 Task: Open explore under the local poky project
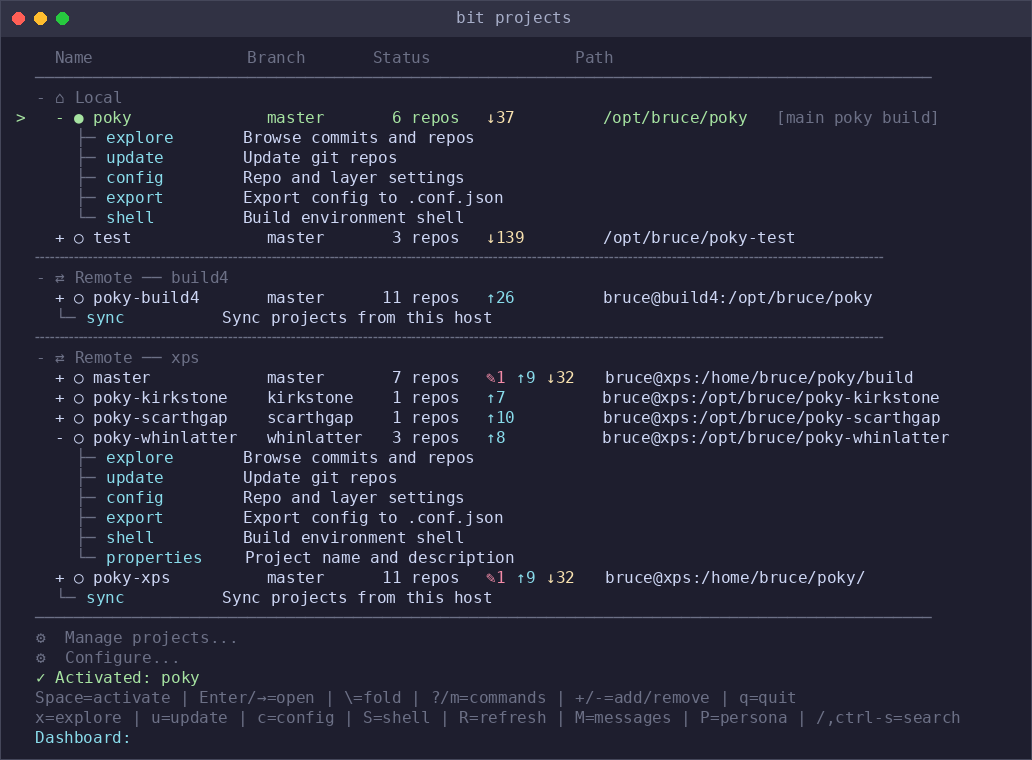tap(140, 138)
